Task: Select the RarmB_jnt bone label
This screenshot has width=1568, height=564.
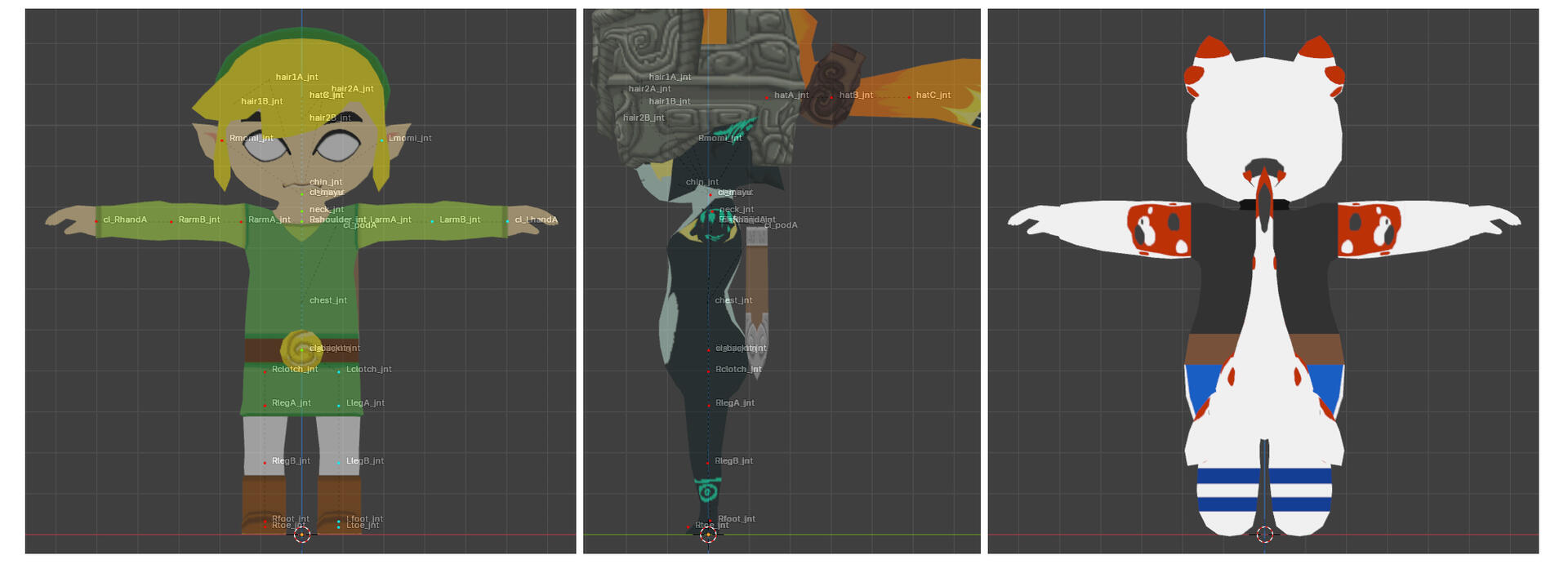Action: click(x=198, y=220)
